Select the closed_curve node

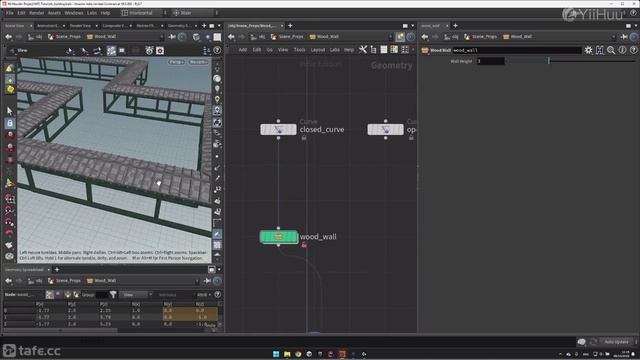pos(278,129)
